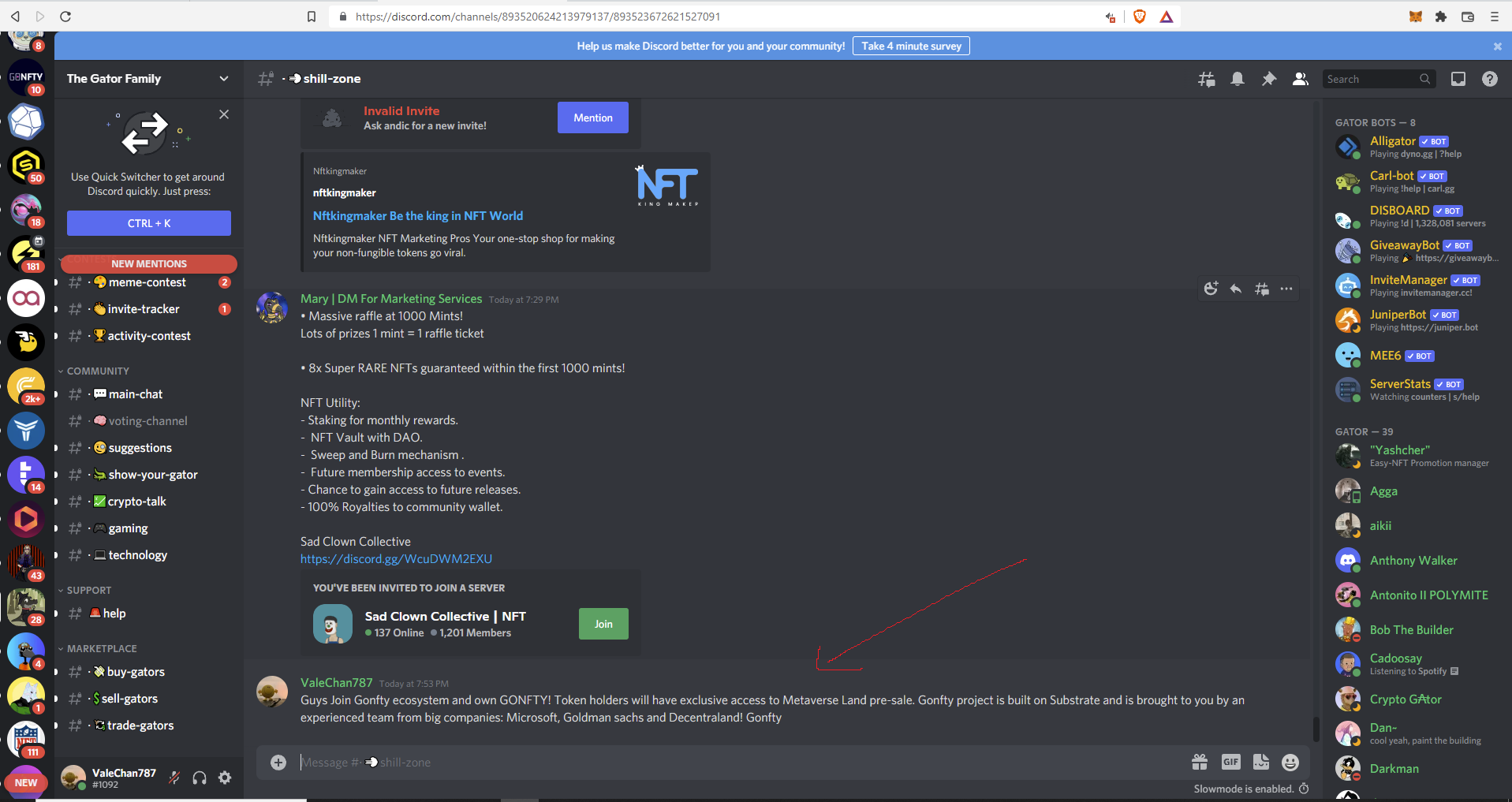Click the Mention button on invalid invite
This screenshot has width=1512, height=802.
(x=593, y=118)
